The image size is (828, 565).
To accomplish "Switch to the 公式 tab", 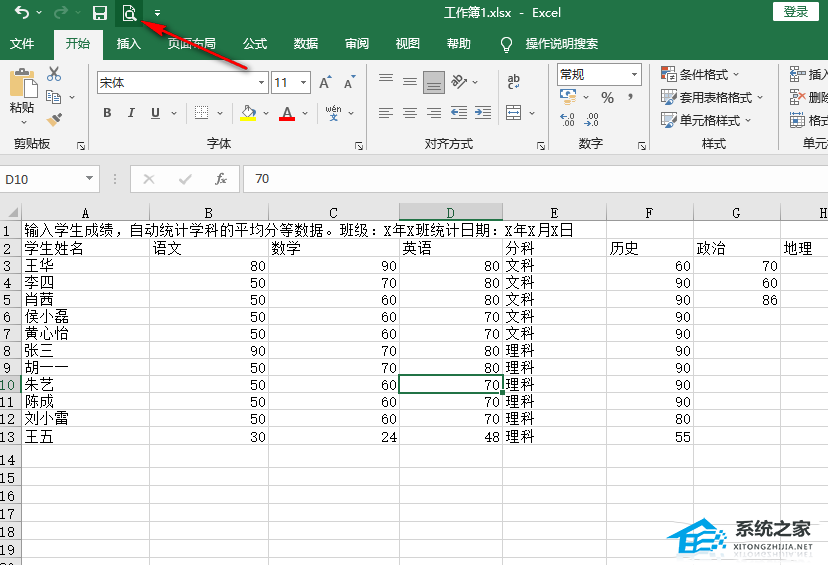I will [255, 44].
